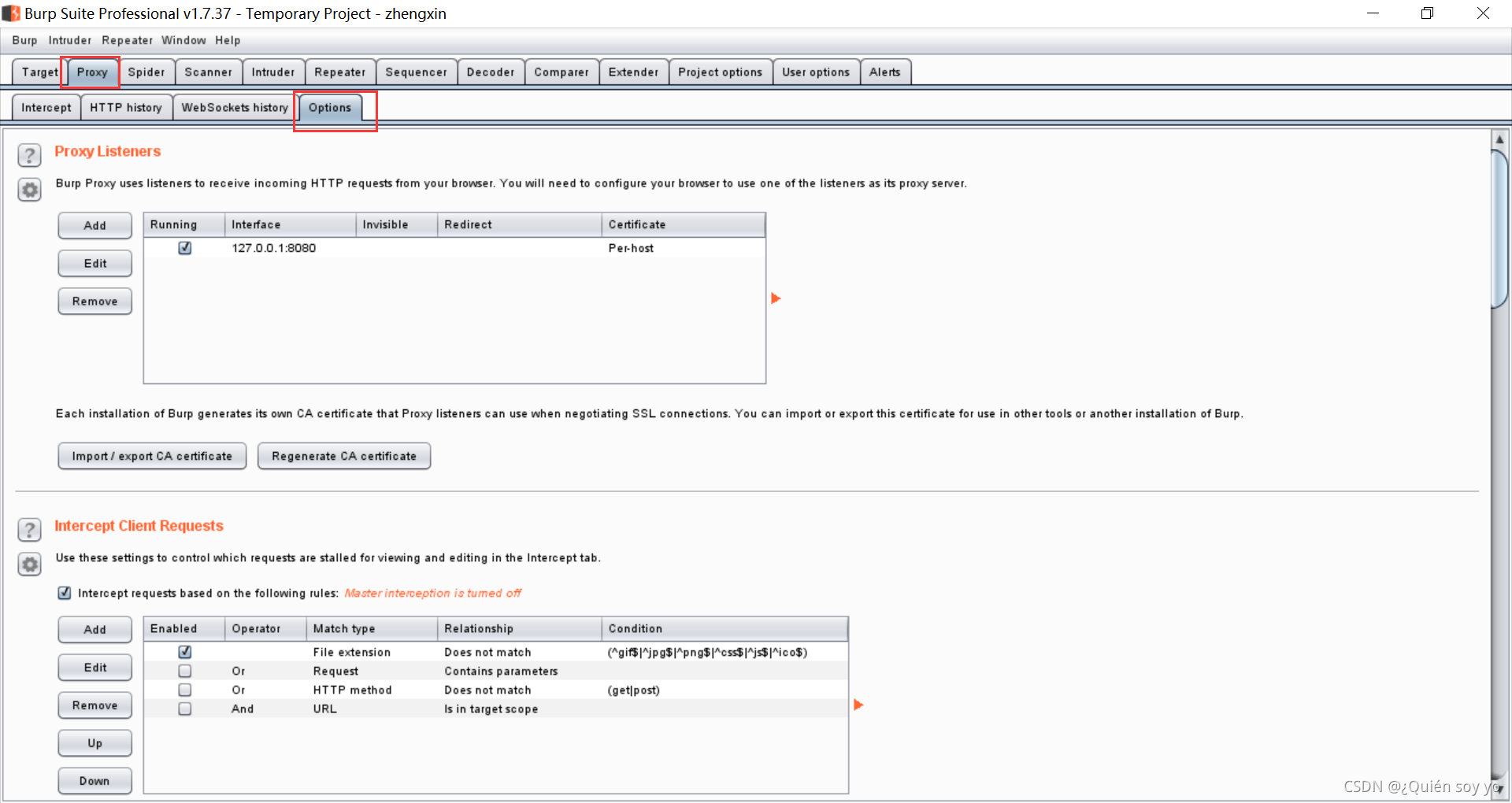This screenshot has height=803, width=1512.
Task: Toggle Intercept requests based on rules checkbox
Action: (65, 593)
